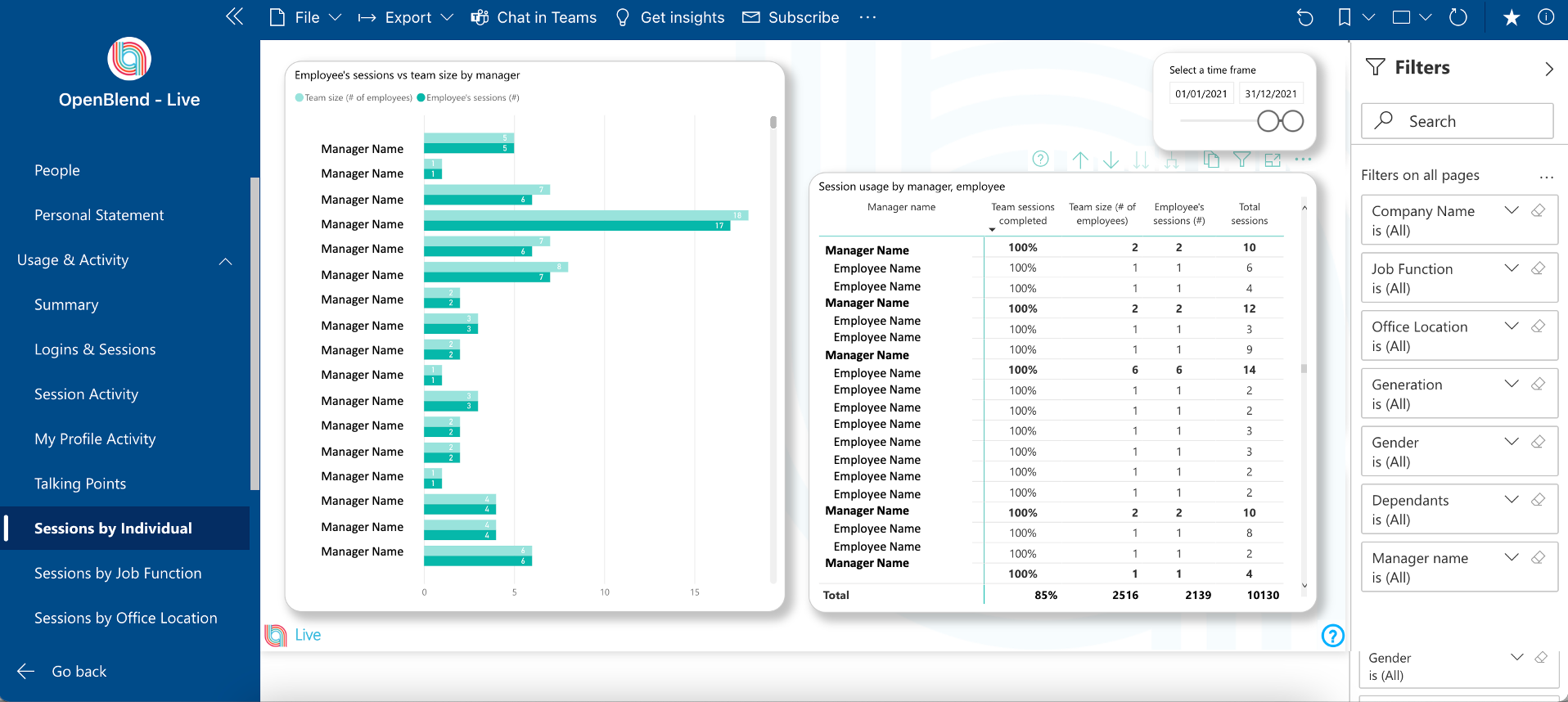
Task: Collapse the Usage & Activity section
Action: pos(226,261)
